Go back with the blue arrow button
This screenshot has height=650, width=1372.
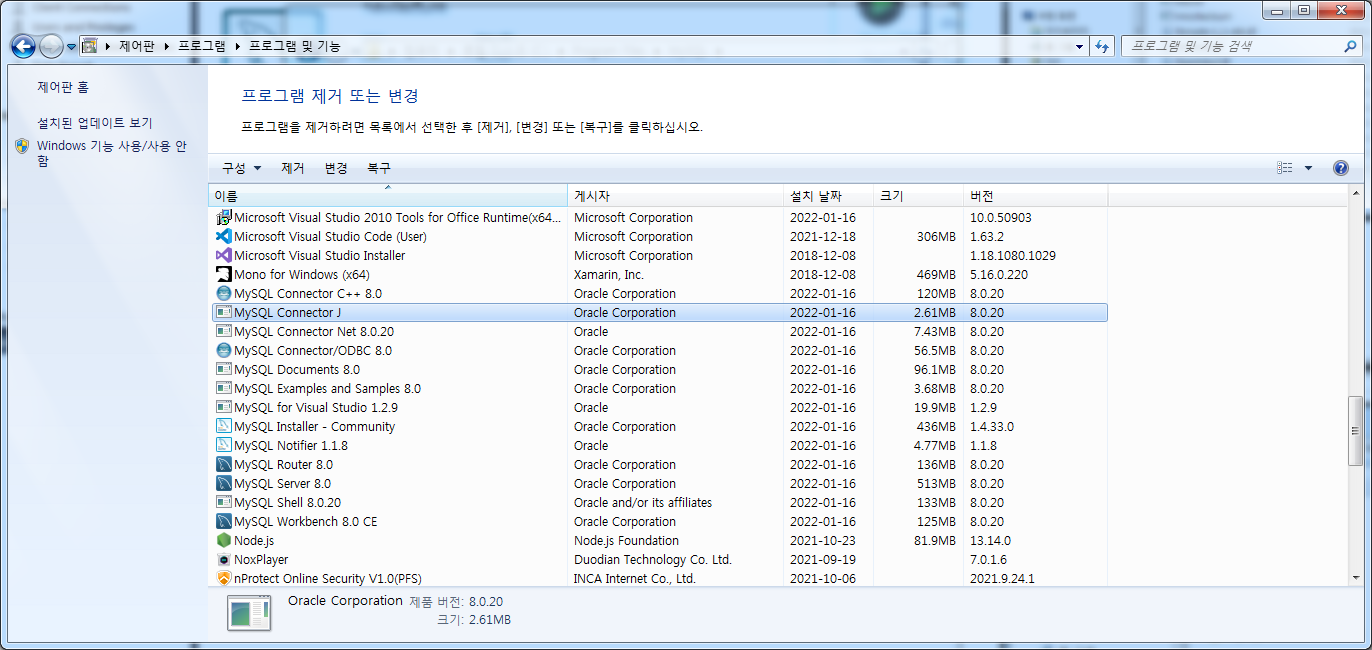tap(23, 46)
